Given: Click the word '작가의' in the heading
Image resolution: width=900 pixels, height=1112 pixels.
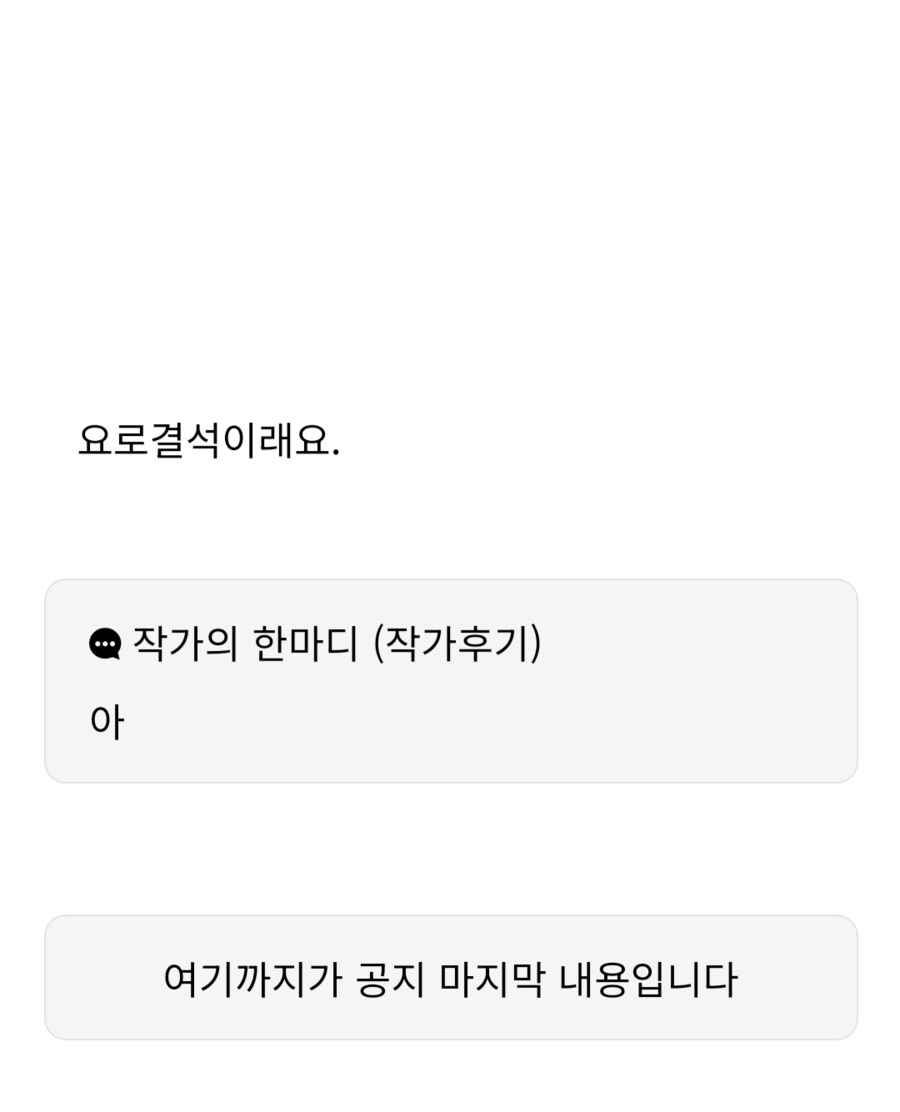Looking at the screenshot, I should click(x=185, y=645).
